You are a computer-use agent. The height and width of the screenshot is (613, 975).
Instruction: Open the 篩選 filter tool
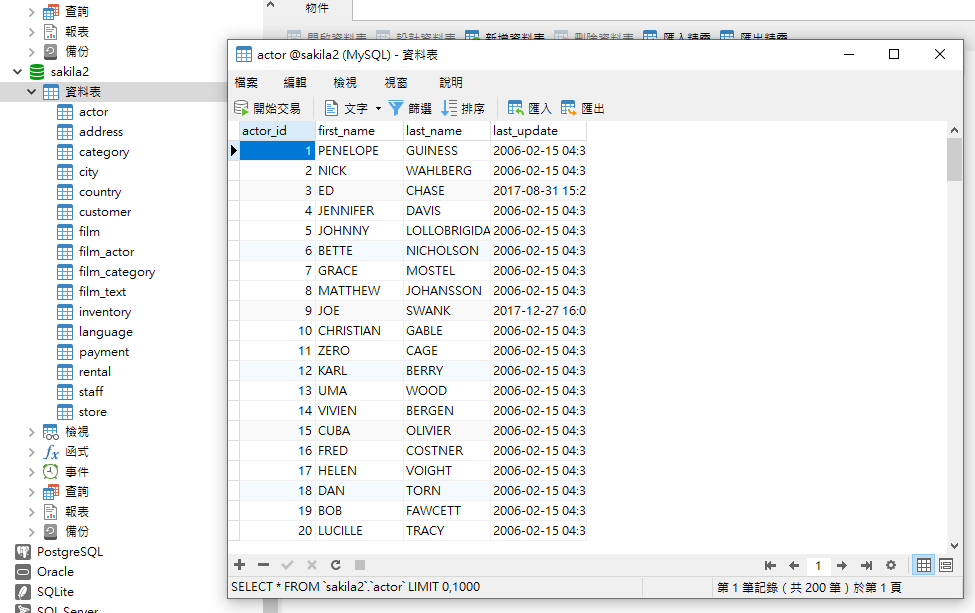pos(396,108)
